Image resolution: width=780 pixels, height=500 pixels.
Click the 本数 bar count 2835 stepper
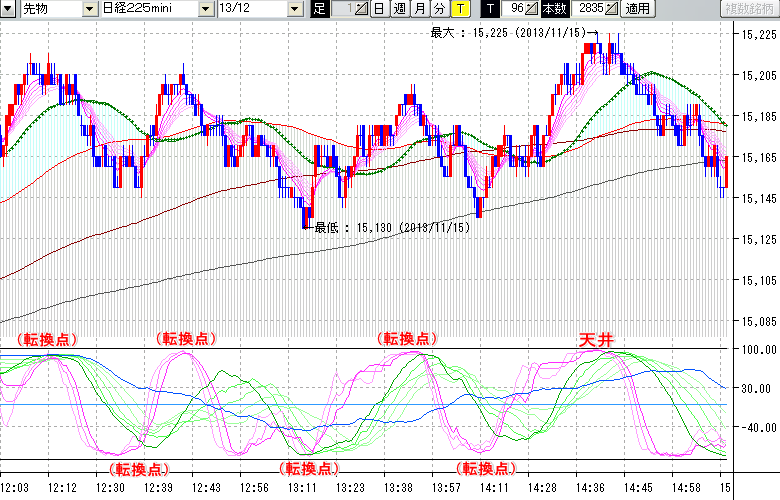(611, 9)
